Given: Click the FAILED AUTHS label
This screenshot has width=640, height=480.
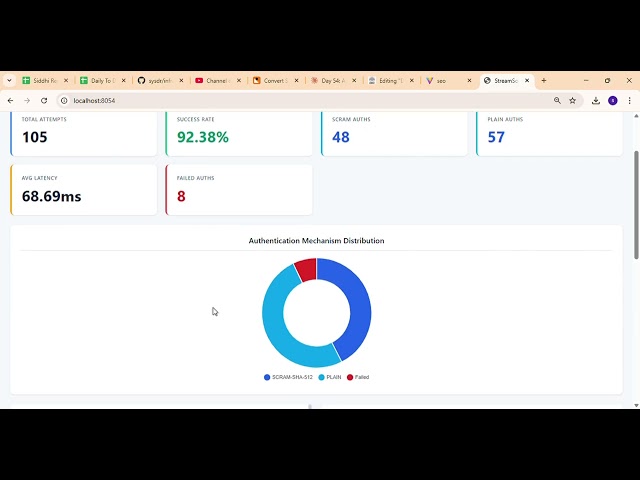Looking at the screenshot, I should pos(196,178).
